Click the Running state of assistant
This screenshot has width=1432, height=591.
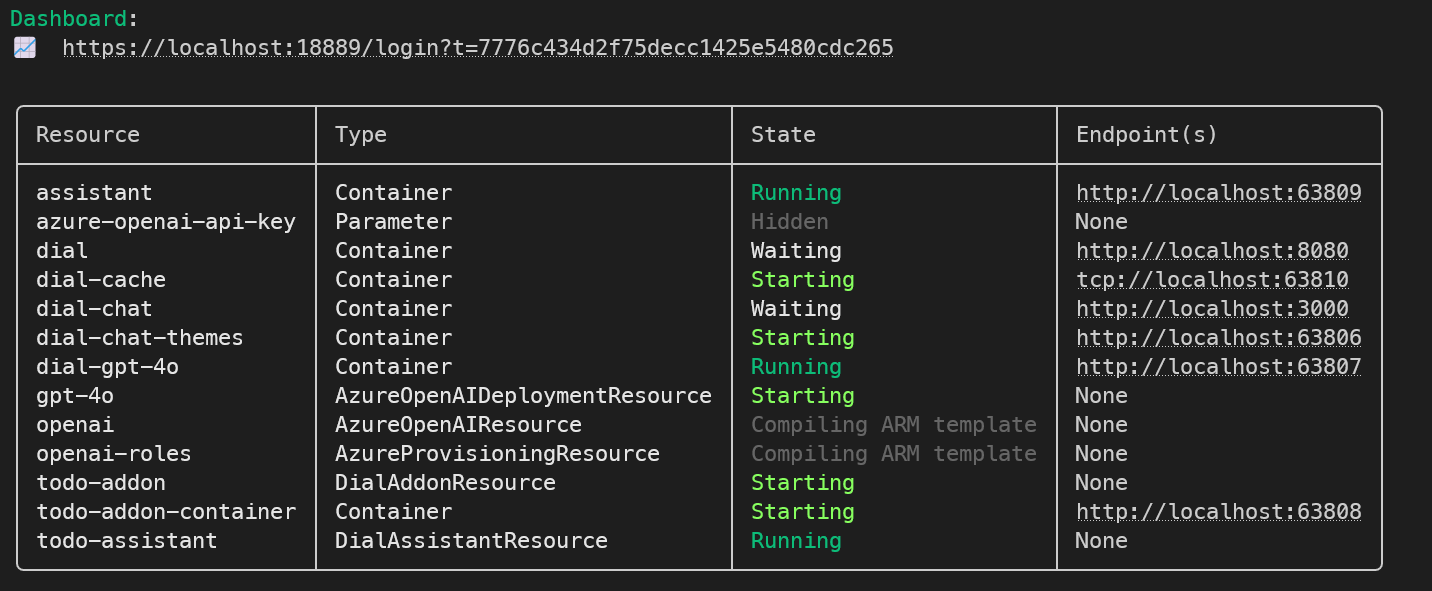tap(796, 192)
